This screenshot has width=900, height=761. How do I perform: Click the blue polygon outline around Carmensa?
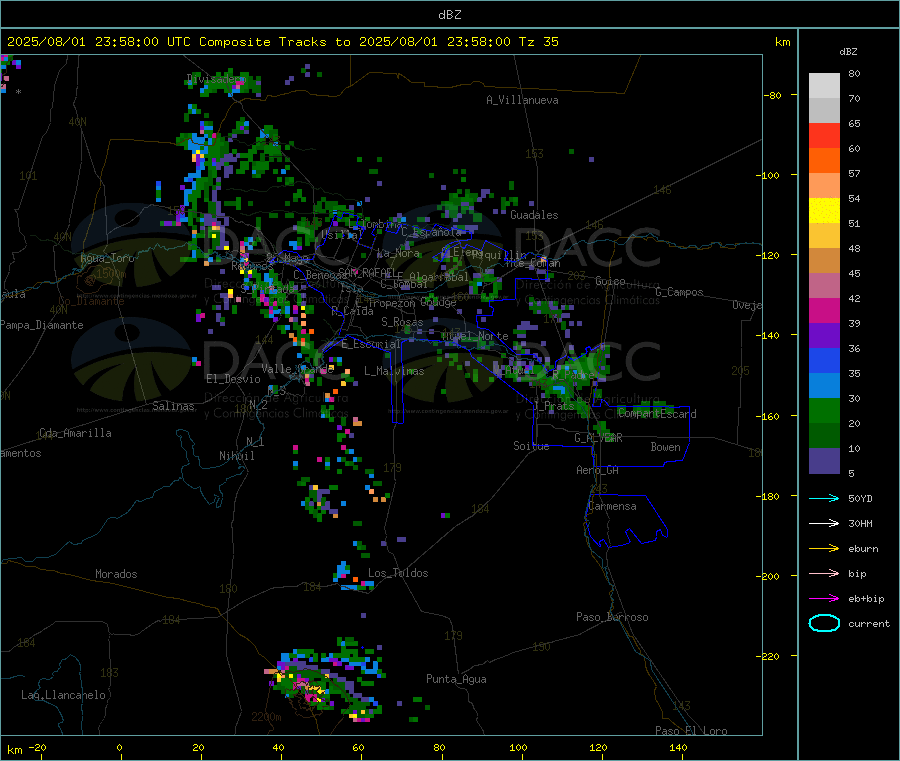tap(626, 521)
